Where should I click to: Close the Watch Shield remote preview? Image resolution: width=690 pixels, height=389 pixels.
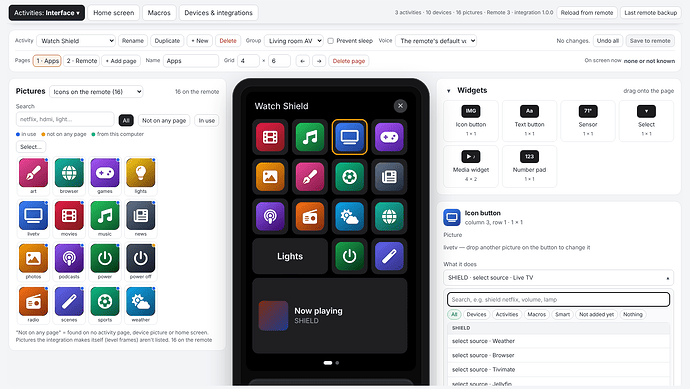(x=400, y=106)
